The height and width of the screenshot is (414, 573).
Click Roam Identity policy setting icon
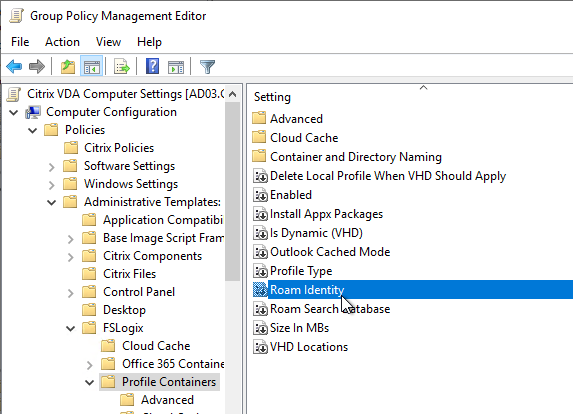click(260, 290)
